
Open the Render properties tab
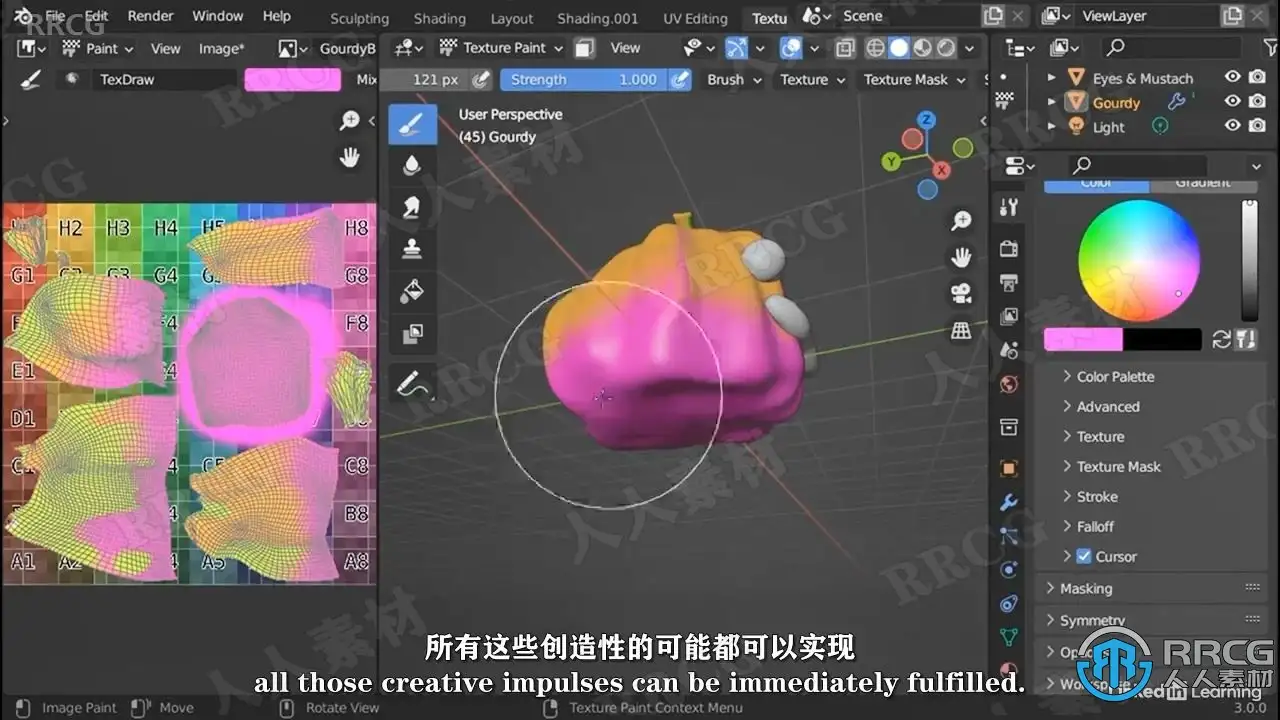coord(1008,248)
